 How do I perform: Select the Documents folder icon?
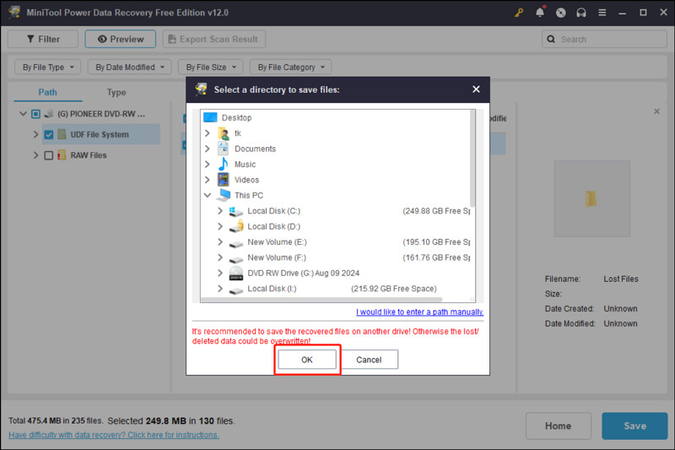(223, 149)
